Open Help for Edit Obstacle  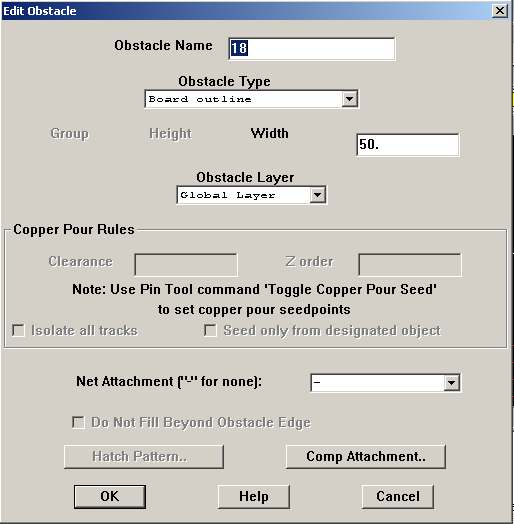254,497
